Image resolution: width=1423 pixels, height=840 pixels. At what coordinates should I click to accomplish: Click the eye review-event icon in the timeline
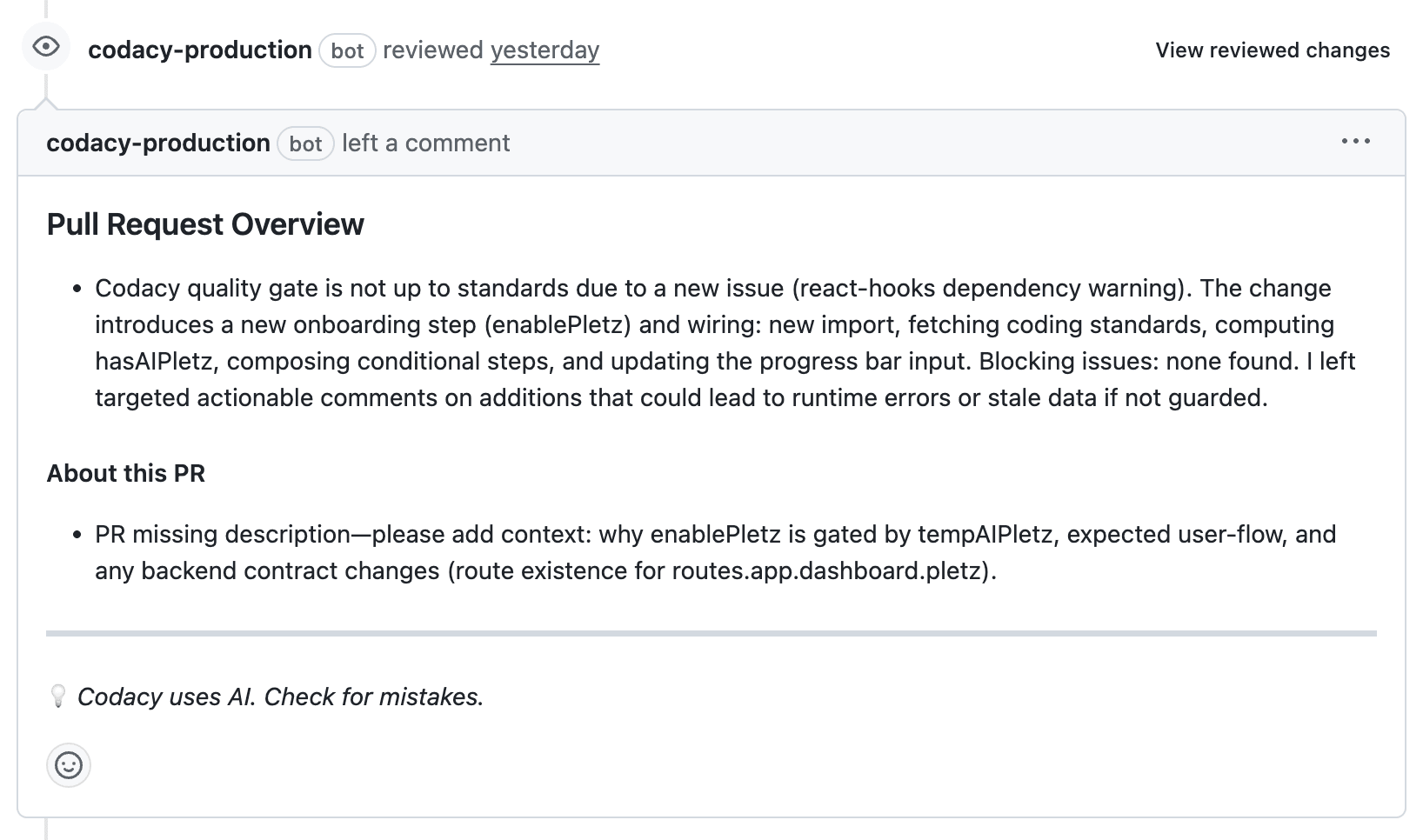tap(46, 48)
